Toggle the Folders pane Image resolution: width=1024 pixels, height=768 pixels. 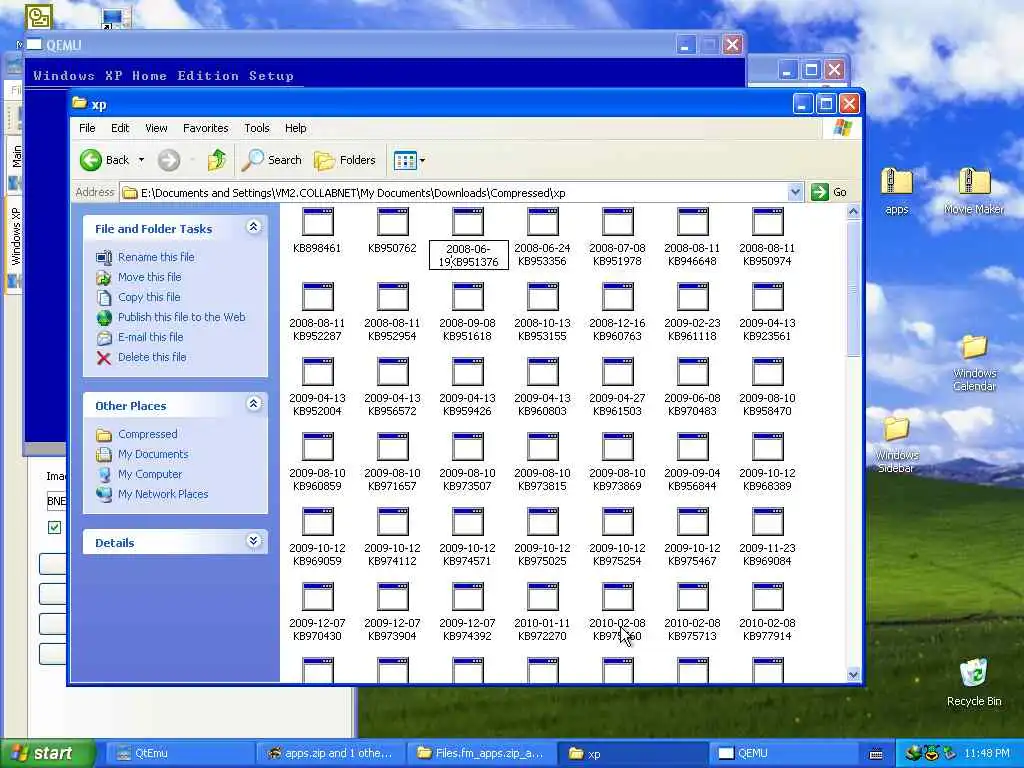tap(345, 160)
